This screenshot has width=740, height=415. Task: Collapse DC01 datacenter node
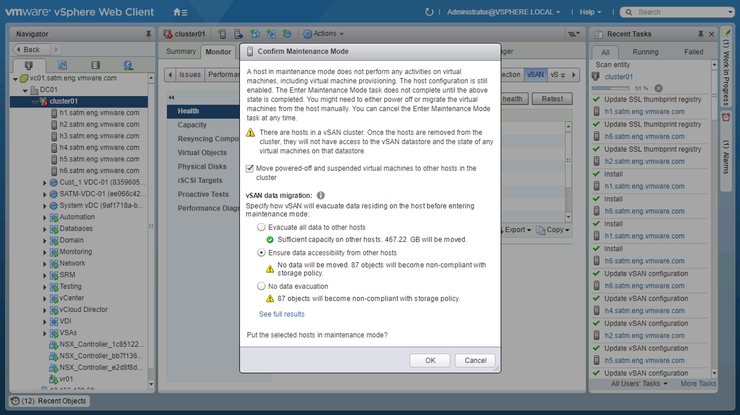tap(25, 90)
